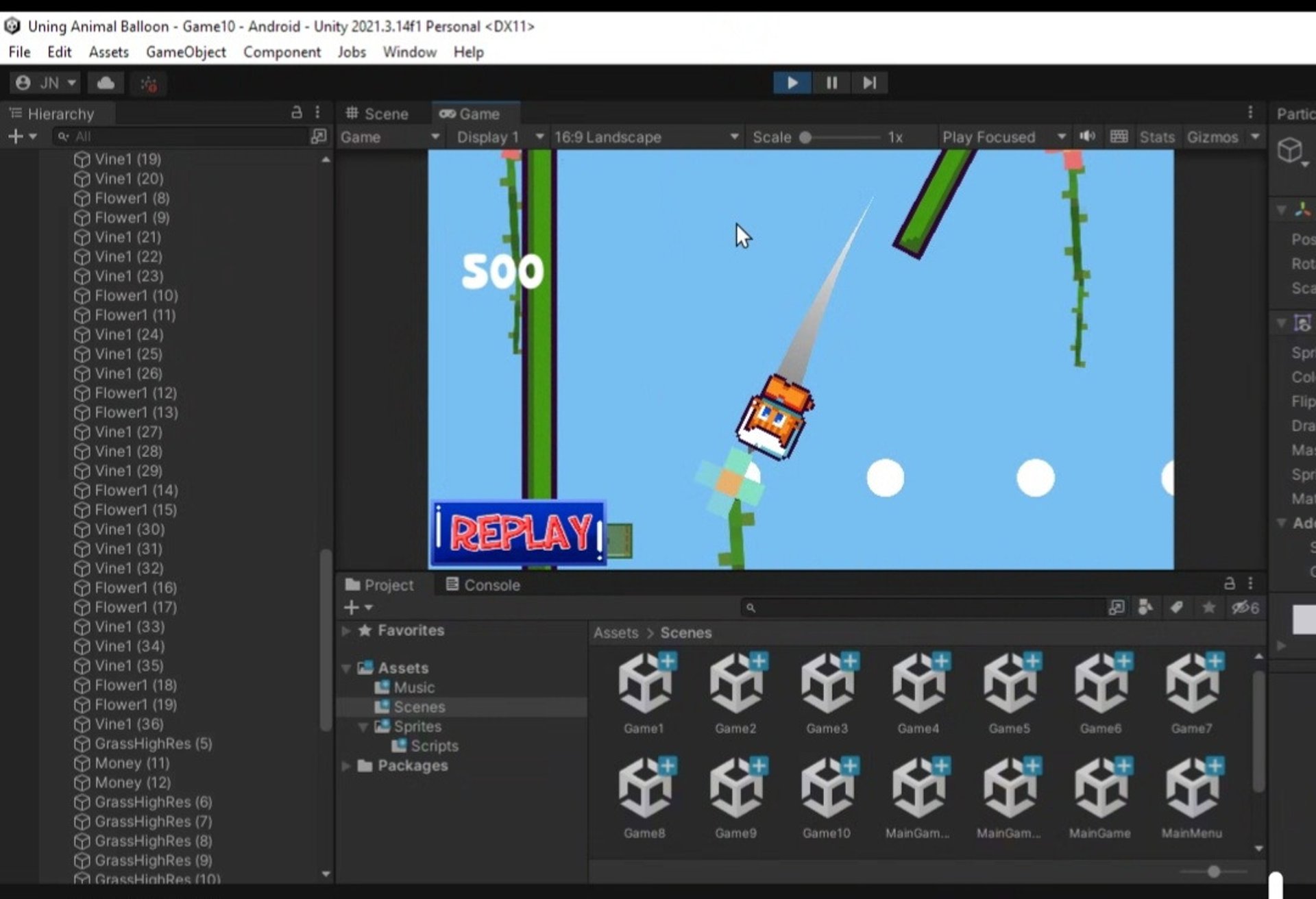Screen dimensions: 1316x899
Task: Toggle the Hierarchy panel lock icon
Action: click(x=297, y=112)
